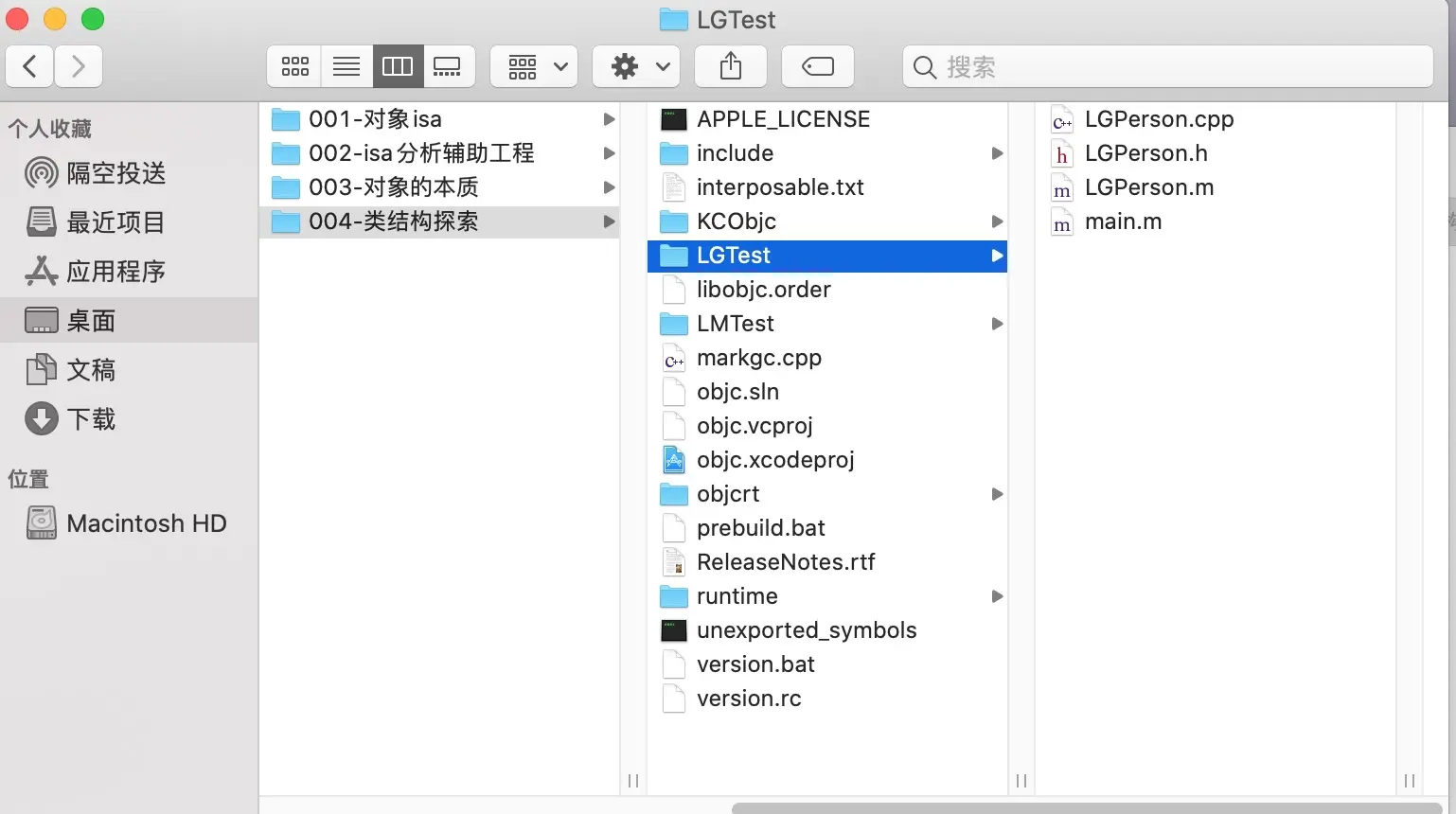Expand arrow of LGTest folder
The width and height of the screenshot is (1456, 814).
click(997, 256)
